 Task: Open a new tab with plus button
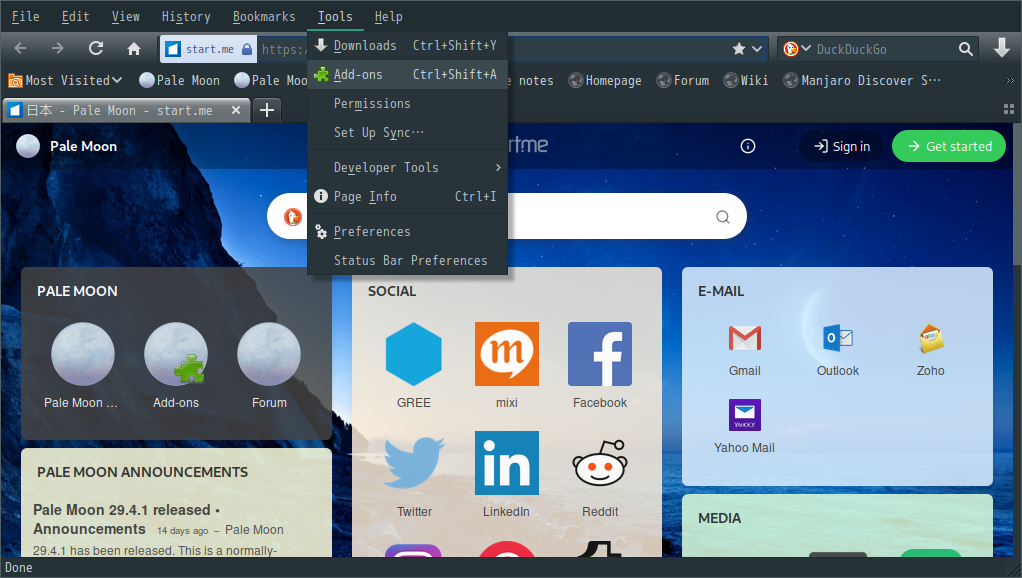pyautogui.click(x=267, y=110)
